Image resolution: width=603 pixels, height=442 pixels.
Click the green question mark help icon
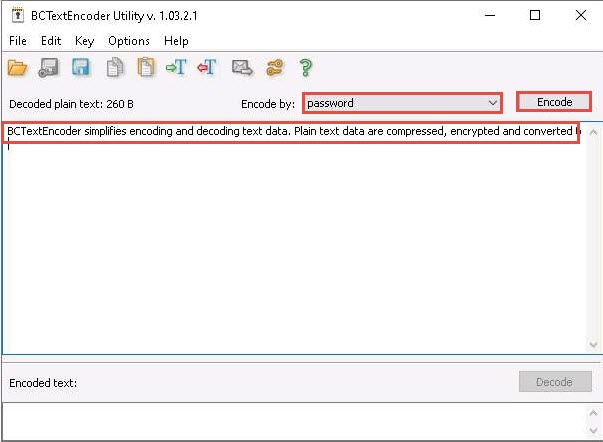306,68
